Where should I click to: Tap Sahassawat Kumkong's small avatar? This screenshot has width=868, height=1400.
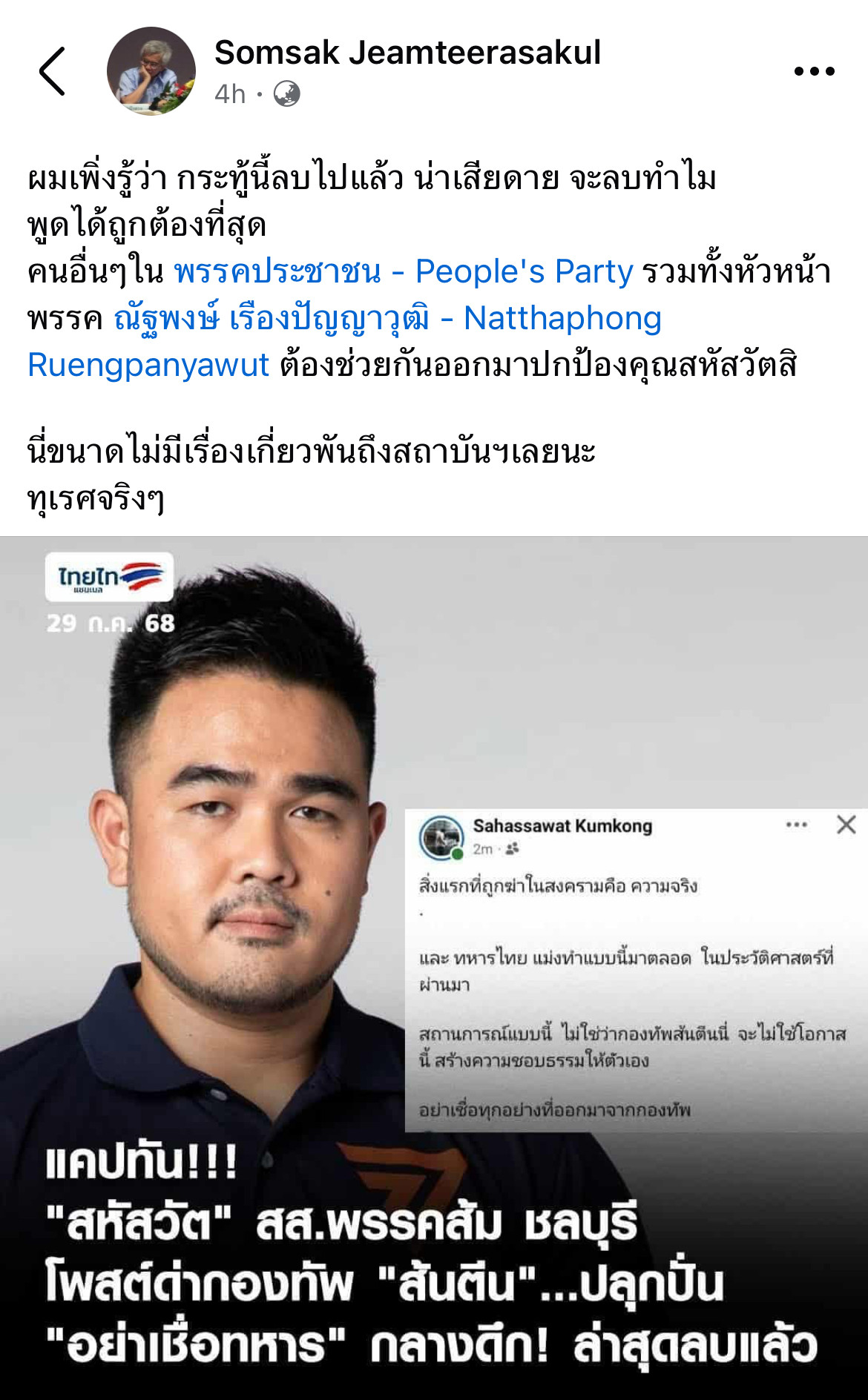(x=441, y=837)
